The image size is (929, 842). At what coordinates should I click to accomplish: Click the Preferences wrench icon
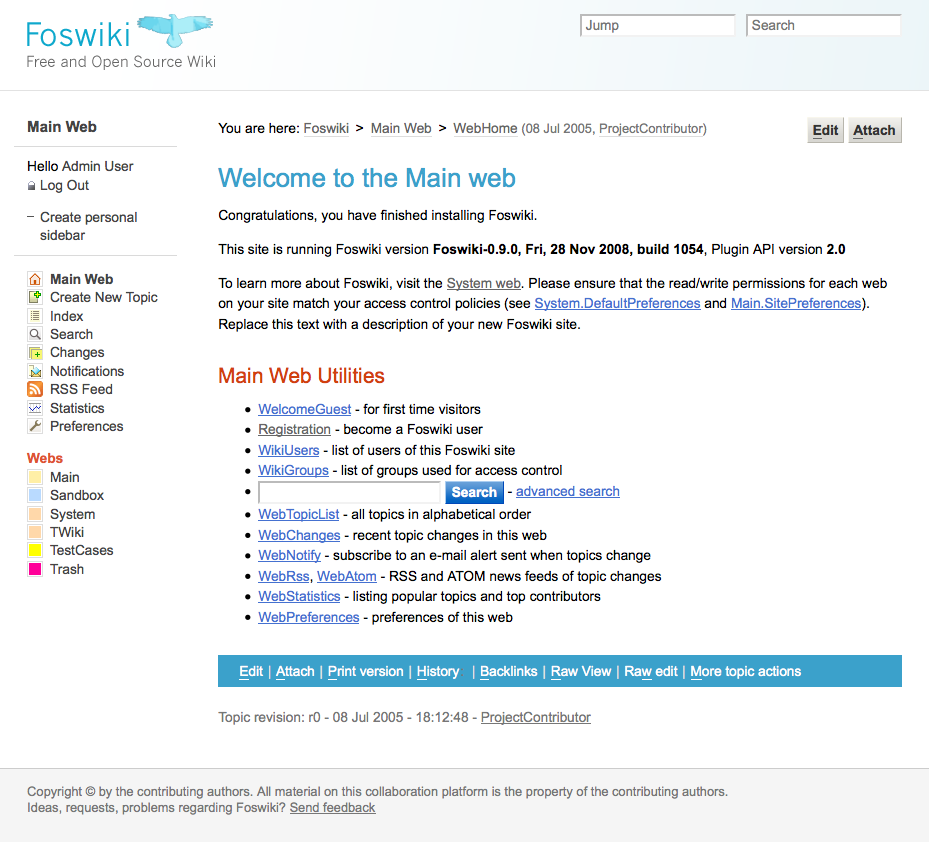[x=36, y=426]
